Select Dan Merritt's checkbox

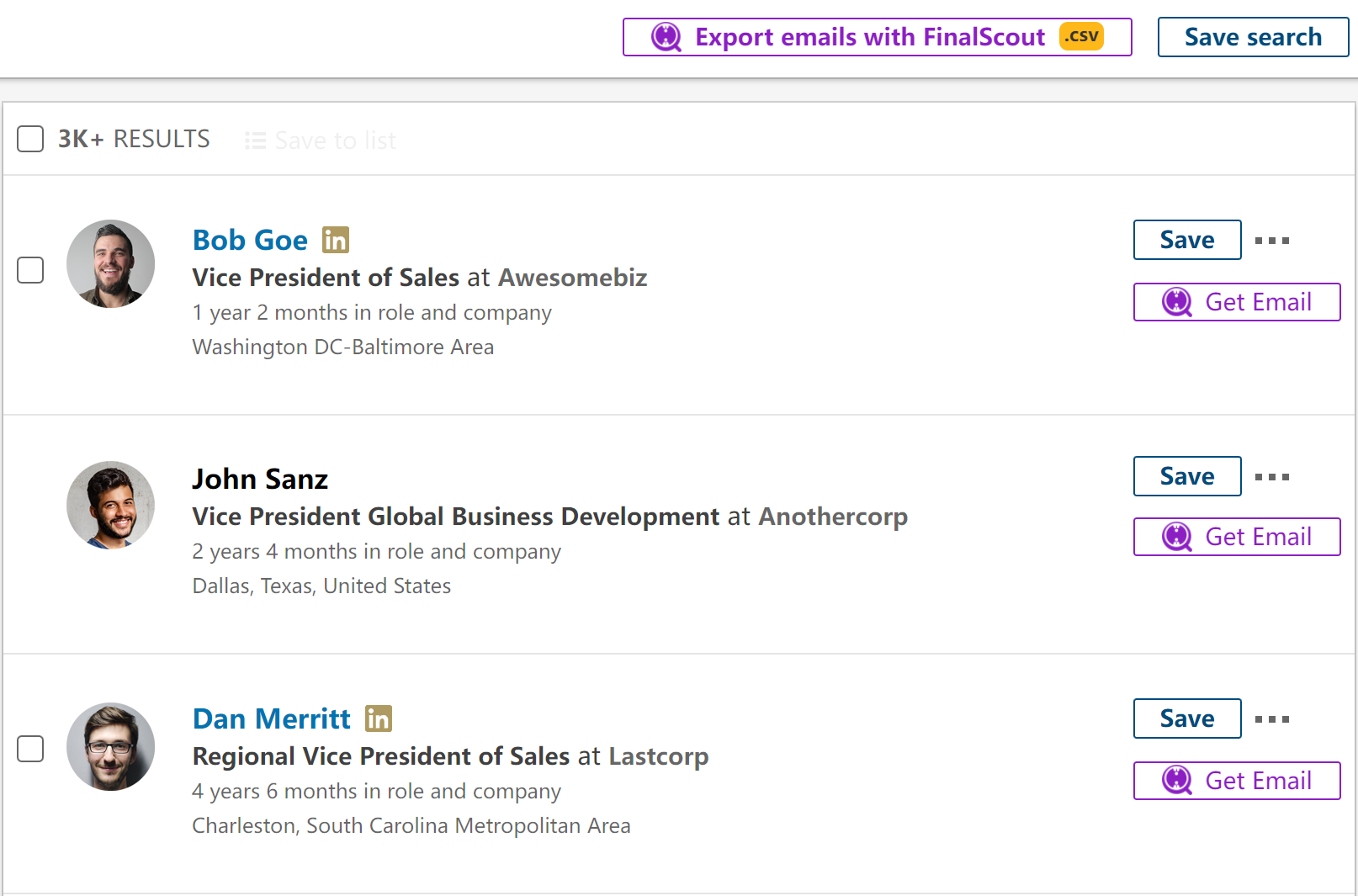pyautogui.click(x=30, y=749)
